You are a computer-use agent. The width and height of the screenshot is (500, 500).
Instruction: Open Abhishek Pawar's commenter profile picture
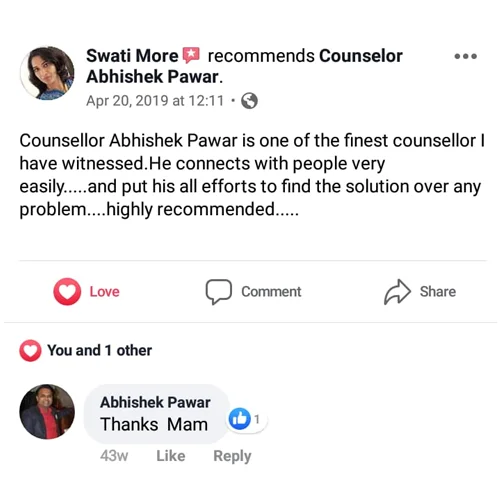coord(47,411)
